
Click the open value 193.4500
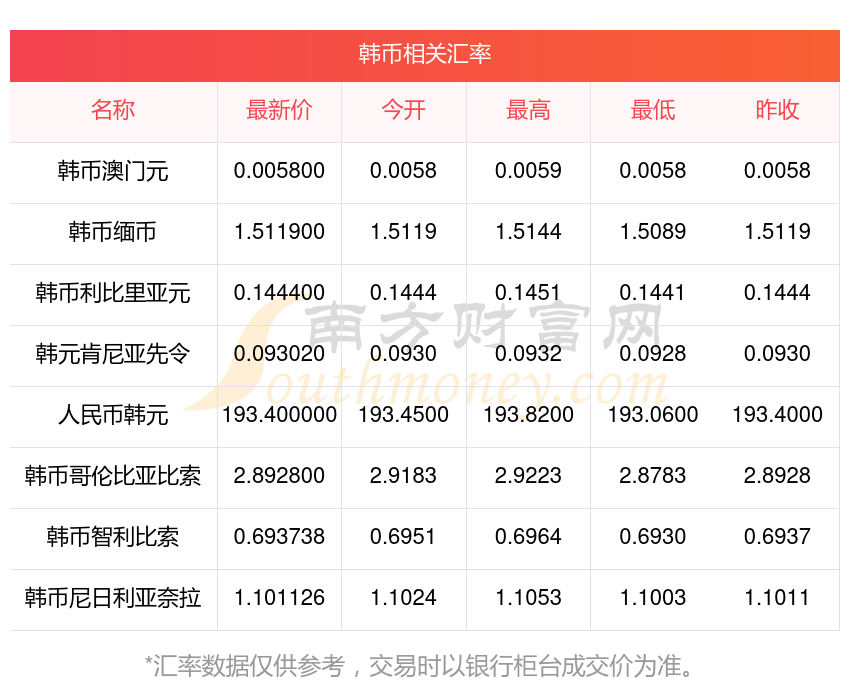(x=403, y=415)
